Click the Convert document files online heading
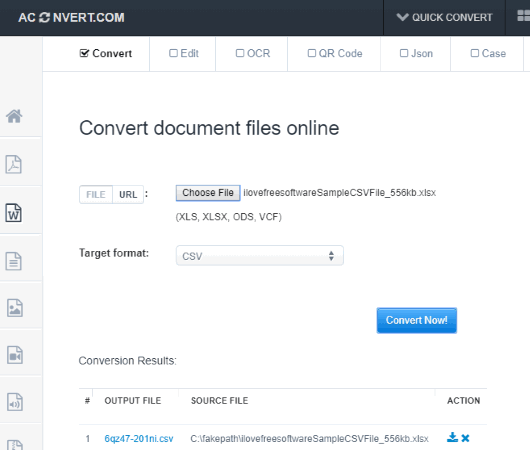The image size is (530, 452). [209, 128]
